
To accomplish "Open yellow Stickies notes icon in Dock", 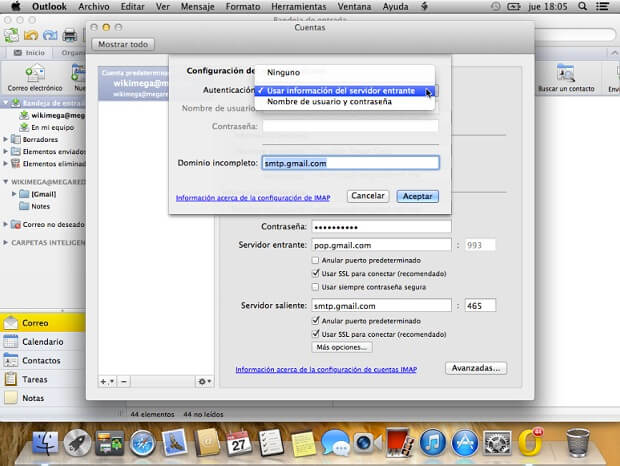I will tap(303, 443).
